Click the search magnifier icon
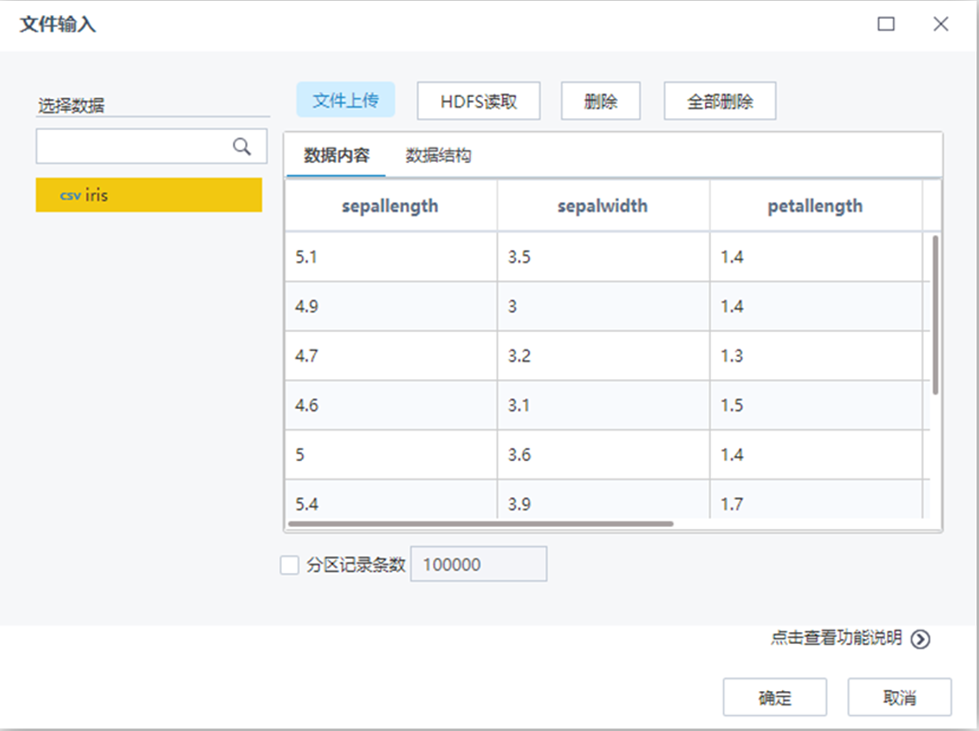This screenshot has height=731, width=979. 243,146
